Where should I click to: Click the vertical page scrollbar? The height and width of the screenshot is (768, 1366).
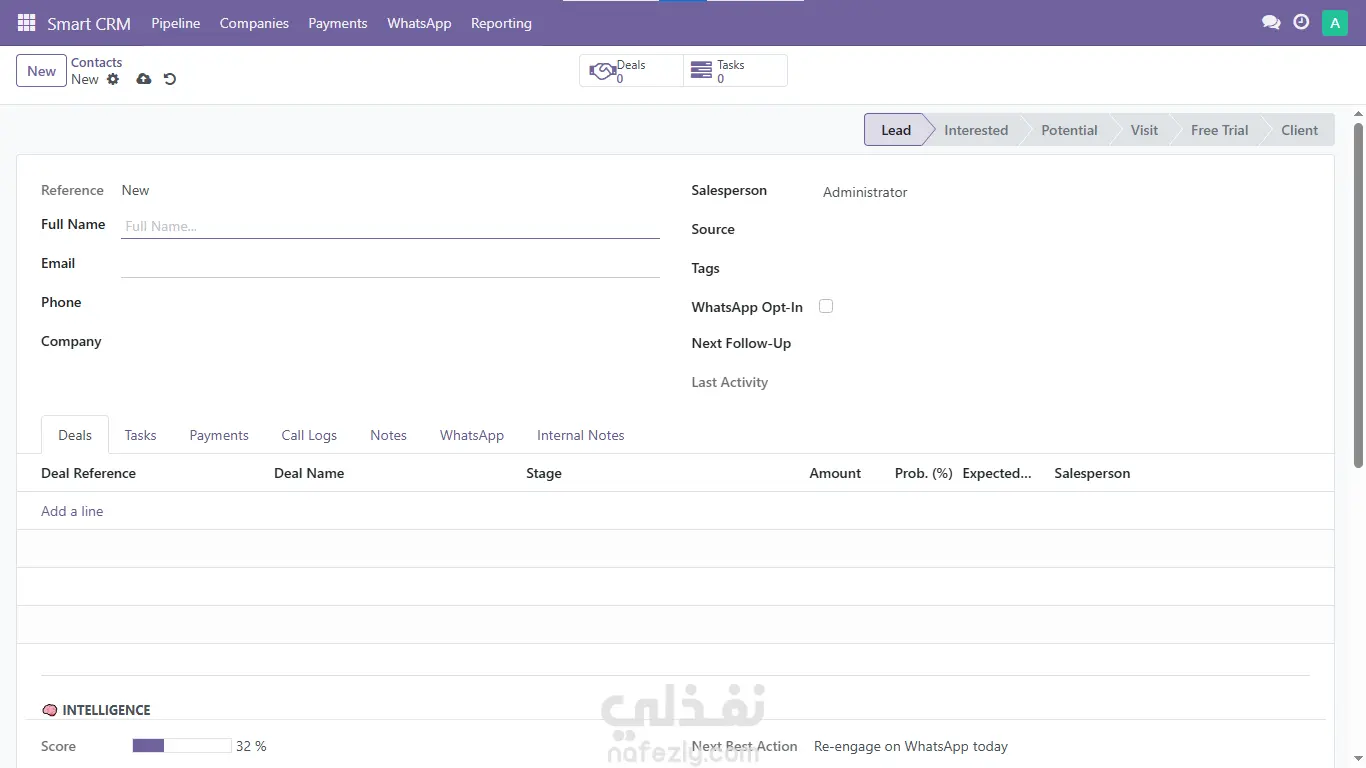click(x=1358, y=294)
